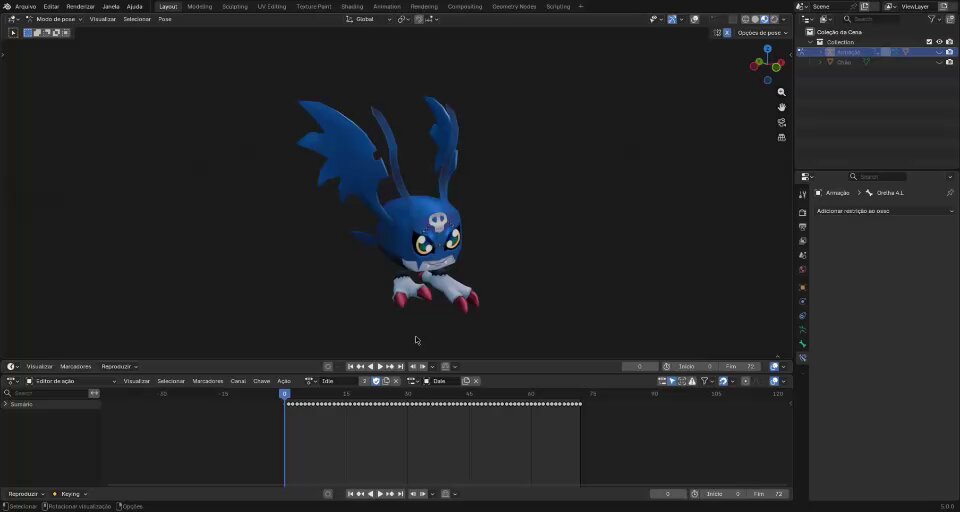The image size is (960, 512).
Task: Switch to the Geometry Nodes workspace tab
Action: [x=514, y=7]
